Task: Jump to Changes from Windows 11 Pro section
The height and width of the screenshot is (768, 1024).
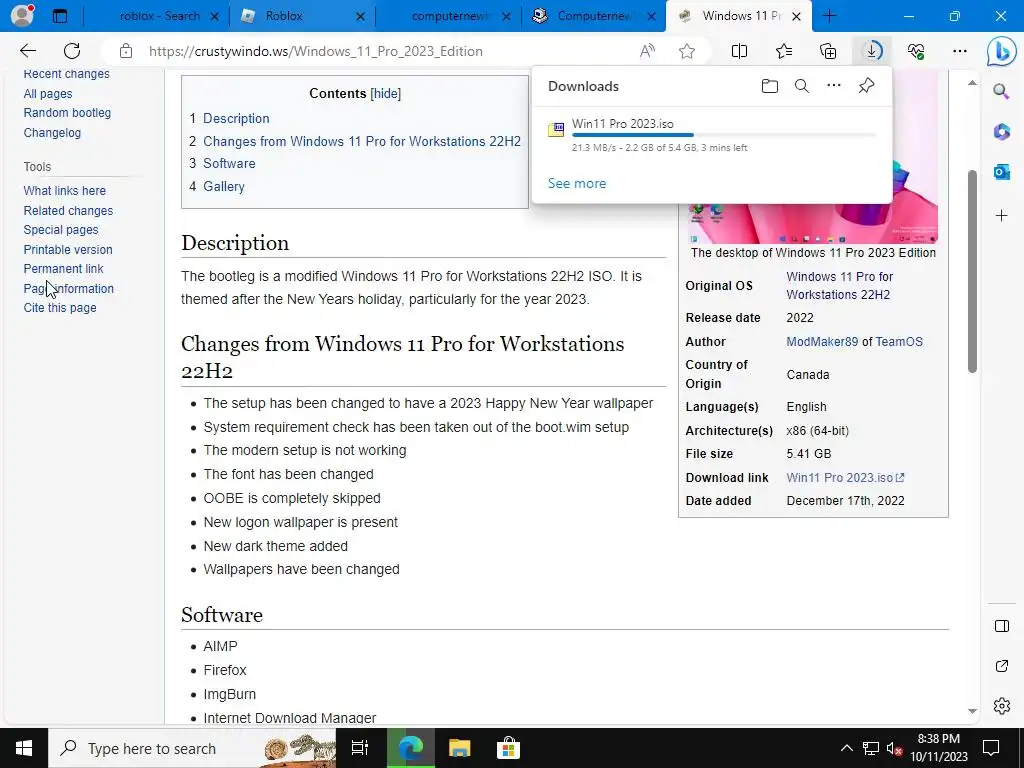Action: coord(362,141)
